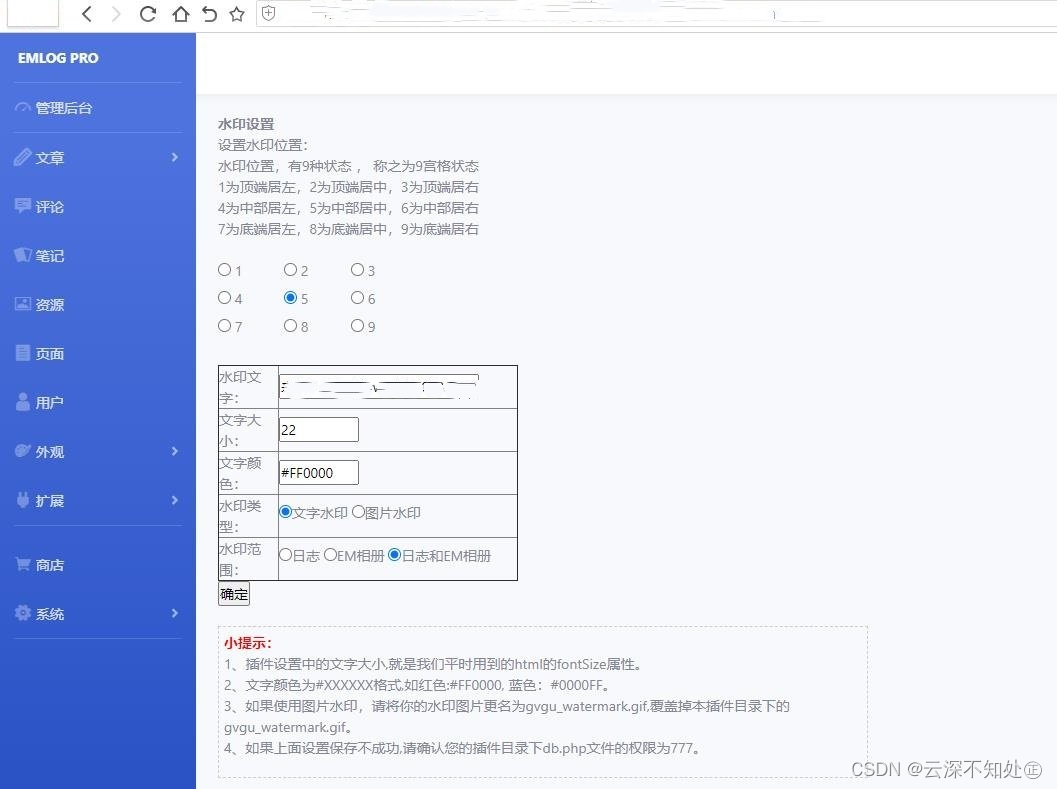Image resolution: width=1057 pixels, height=789 pixels.
Task: Click the font size field showing 22
Action: [x=317, y=428]
